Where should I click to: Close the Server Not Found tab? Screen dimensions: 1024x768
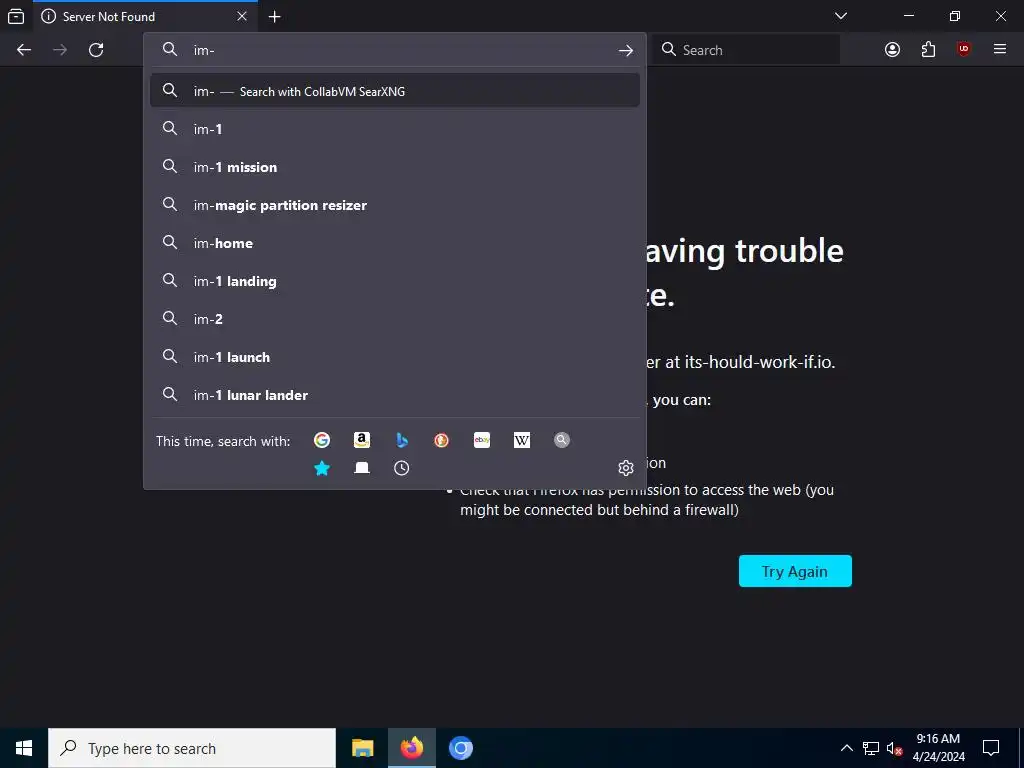[242, 16]
